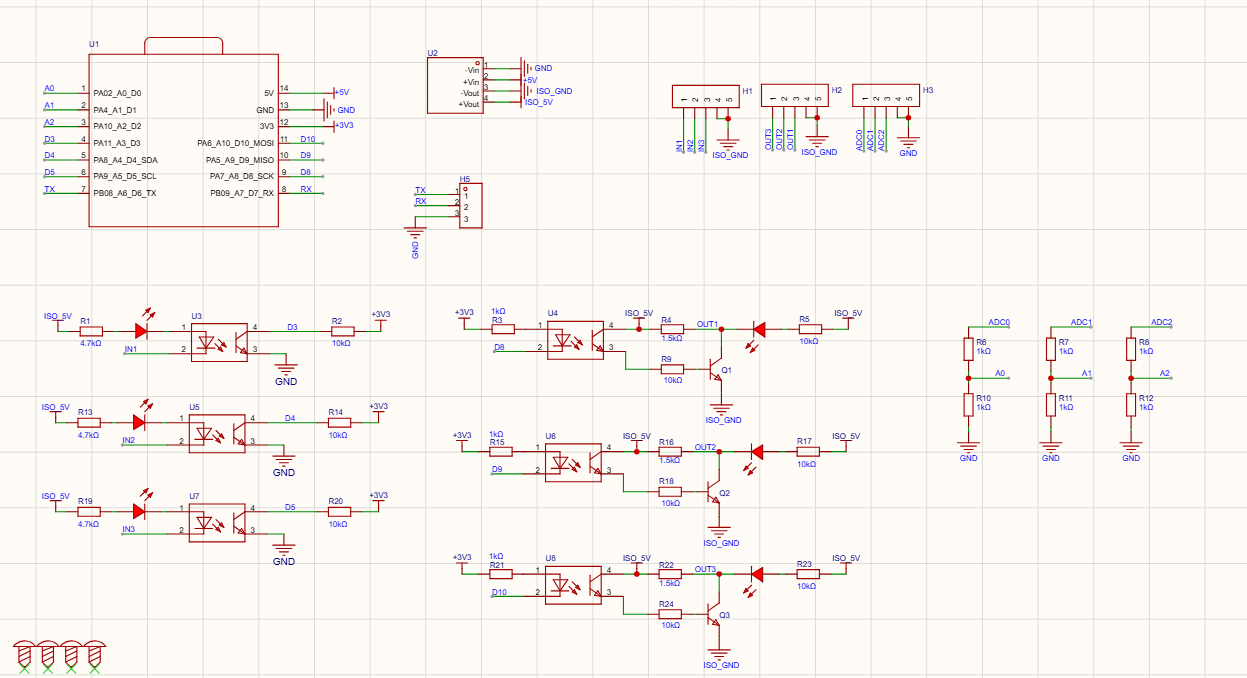Select the H3 ADC header connector
The height and width of the screenshot is (678, 1247).
887,96
